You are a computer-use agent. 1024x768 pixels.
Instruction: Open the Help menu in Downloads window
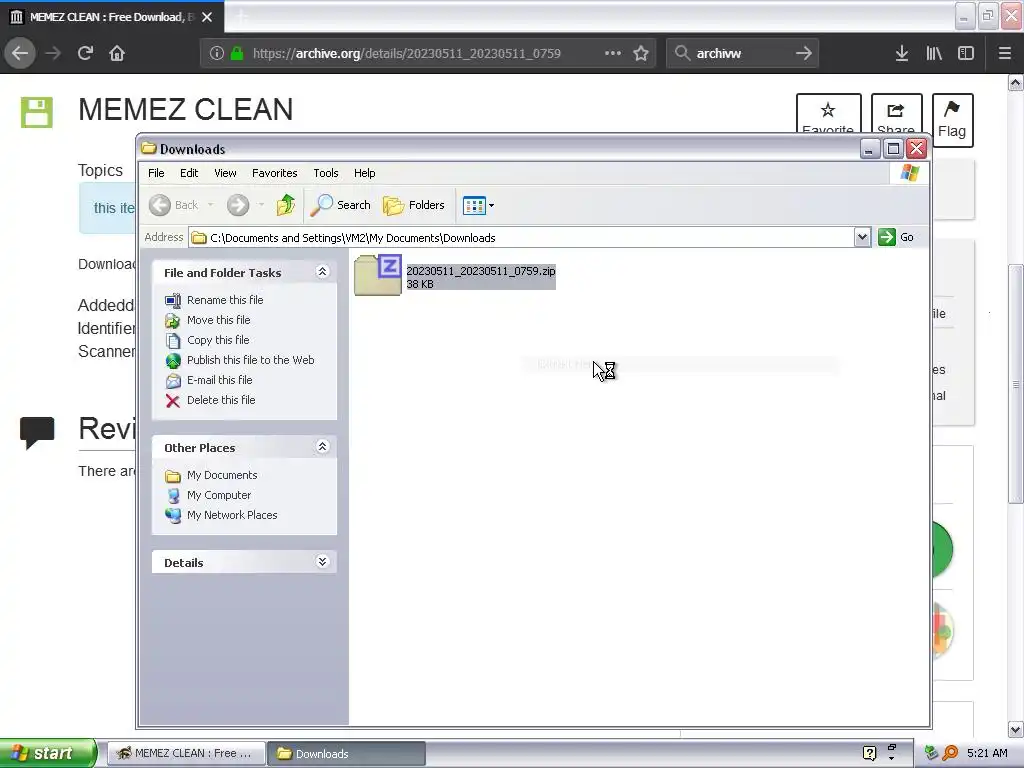[x=364, y=173]
